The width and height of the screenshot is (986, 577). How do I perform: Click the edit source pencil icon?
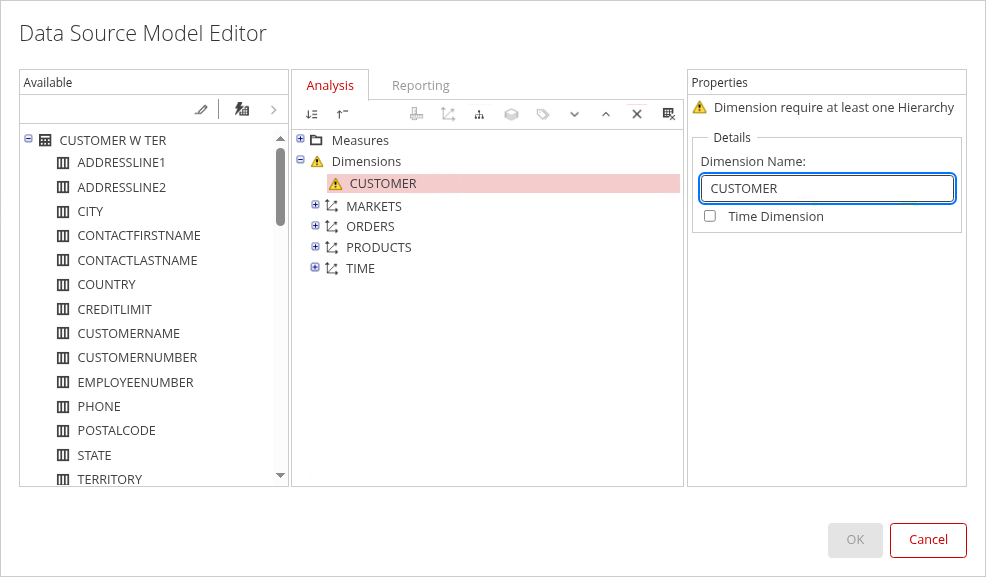pos(201,110)
